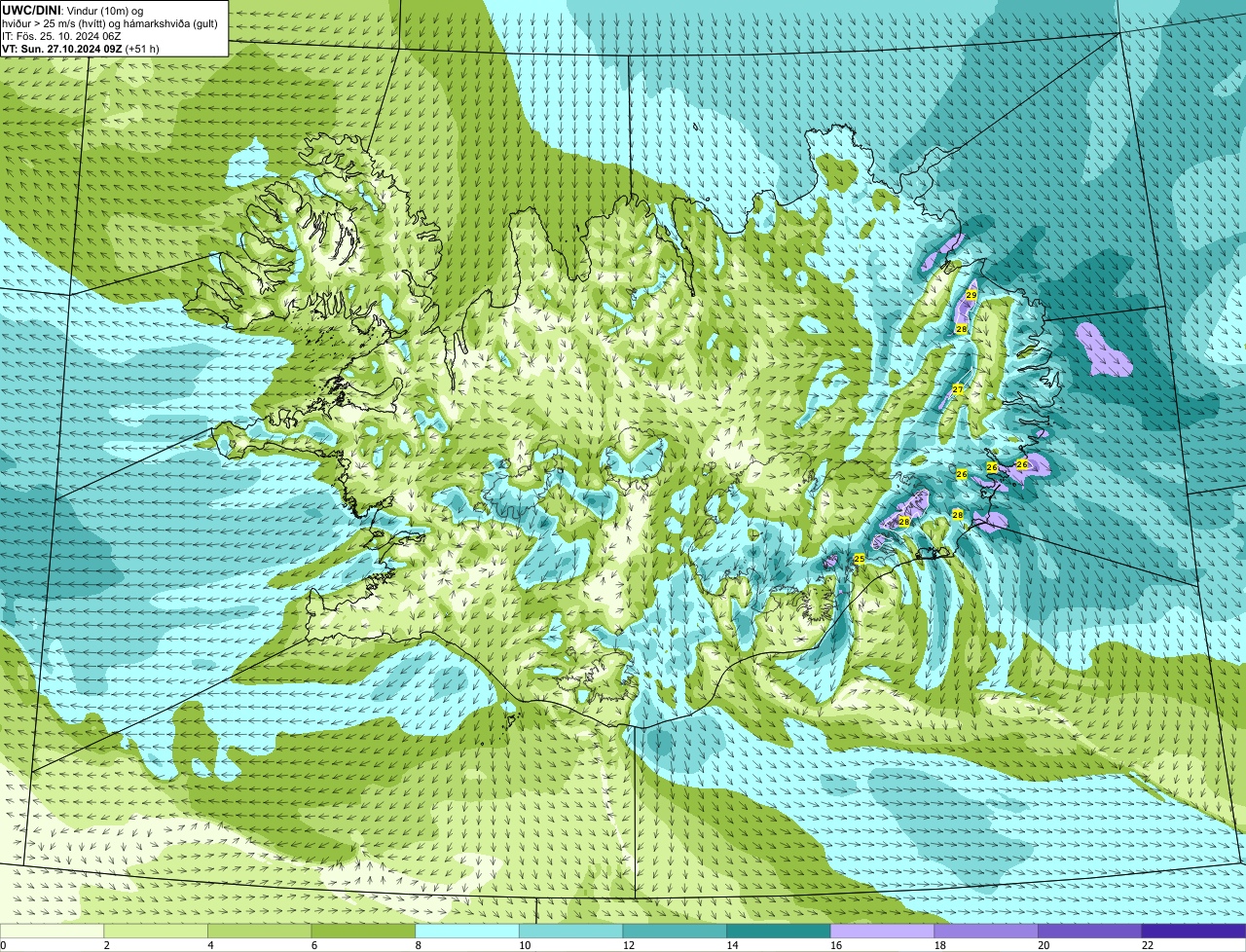Image resolution: width=1246 pixels, height=952 pixels.
Task: Click the 6–8 m/s green legend swatch
Action: point(363,931)
